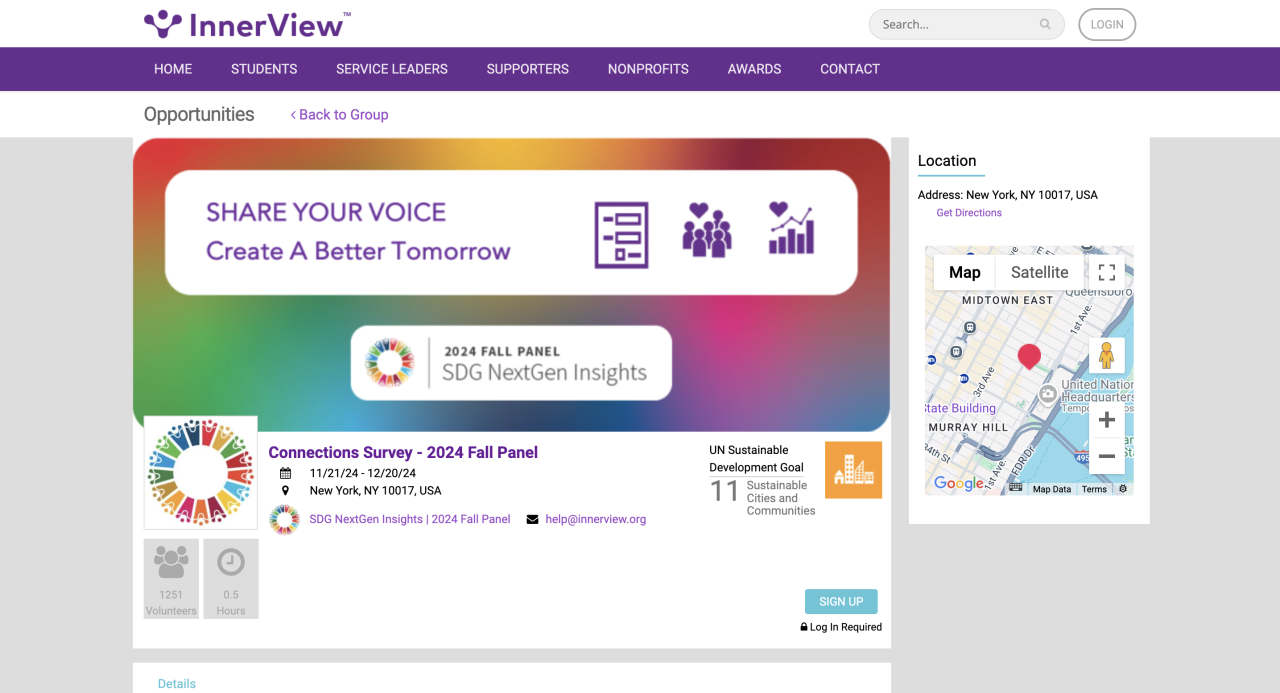
Task: Click the survey form icon in banner
Action: point(621,235)
